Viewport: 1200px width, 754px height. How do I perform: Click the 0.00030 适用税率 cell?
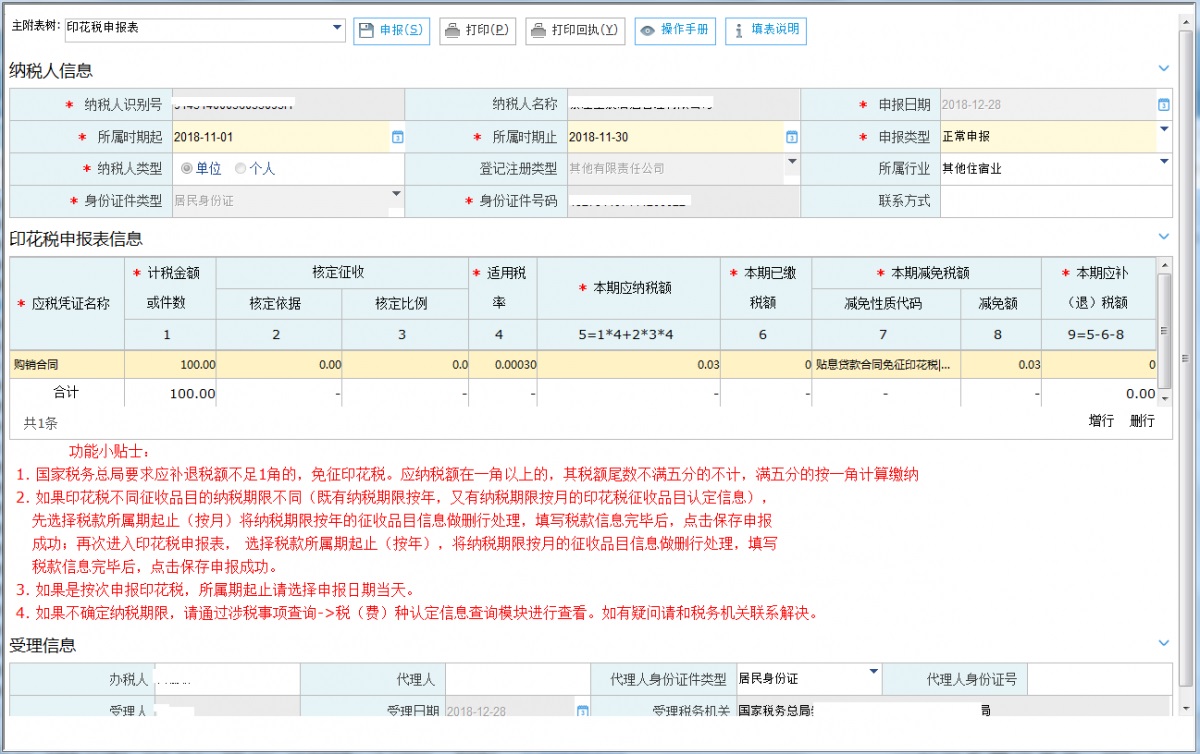pos(503,365)
